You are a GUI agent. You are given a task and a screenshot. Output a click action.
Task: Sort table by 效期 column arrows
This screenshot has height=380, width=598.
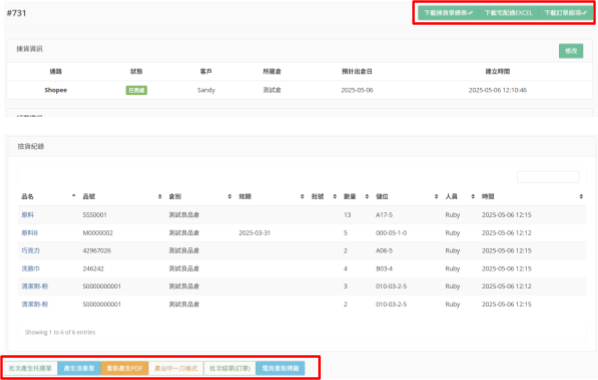pyautogui.click(x=302, y=196)
